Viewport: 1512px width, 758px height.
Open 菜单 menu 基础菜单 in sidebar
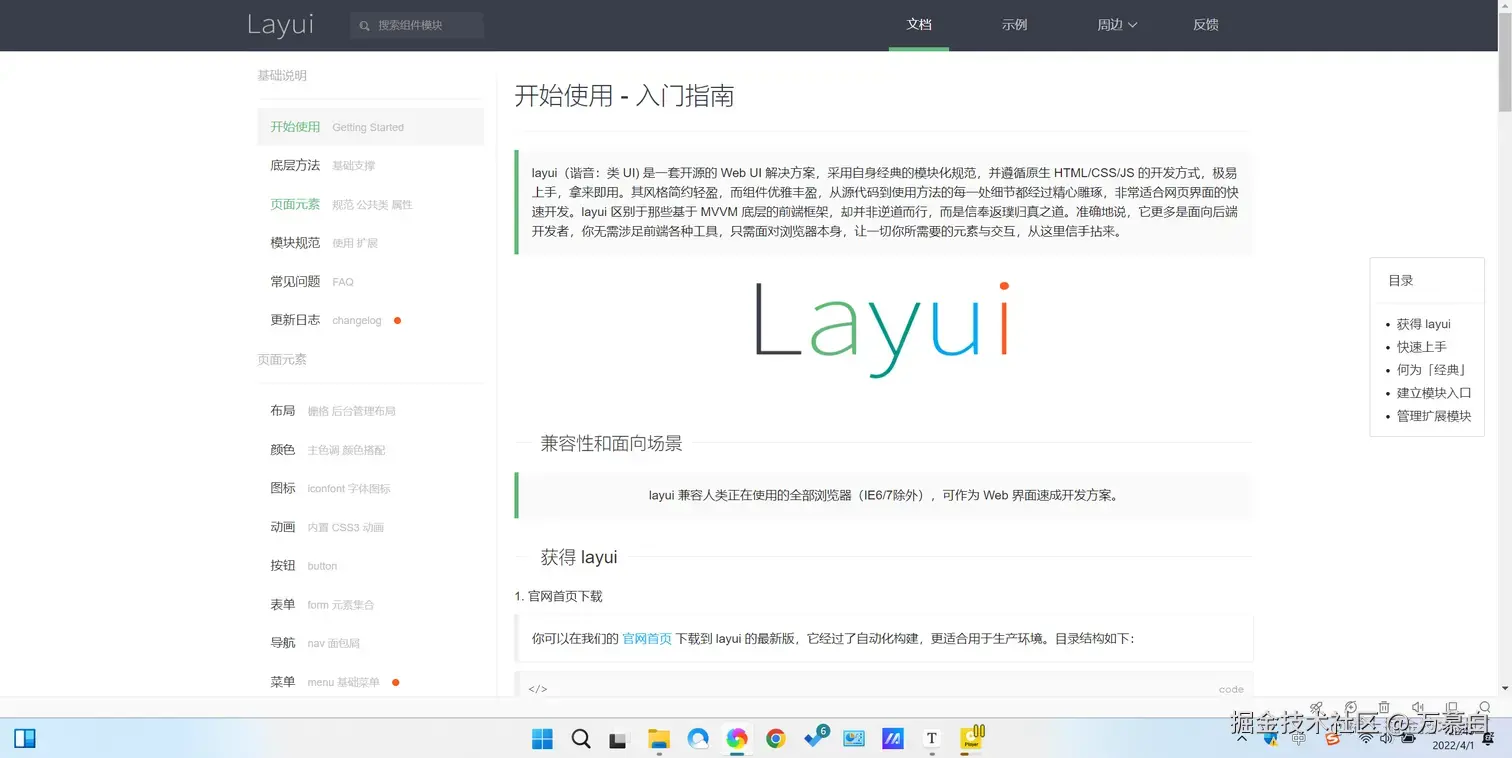(x=370, y=681)
